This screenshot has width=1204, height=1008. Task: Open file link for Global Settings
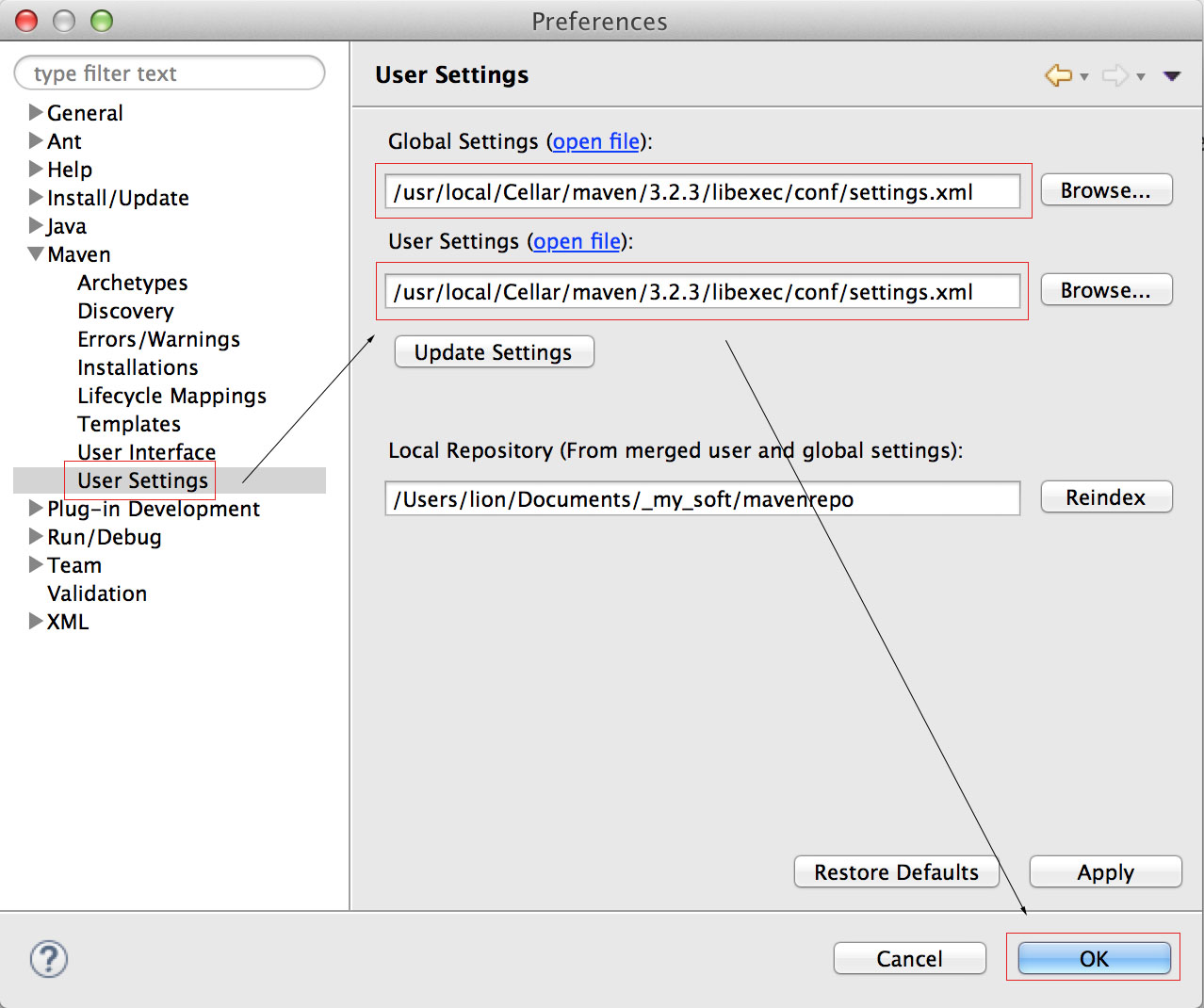tap(595, 141)
